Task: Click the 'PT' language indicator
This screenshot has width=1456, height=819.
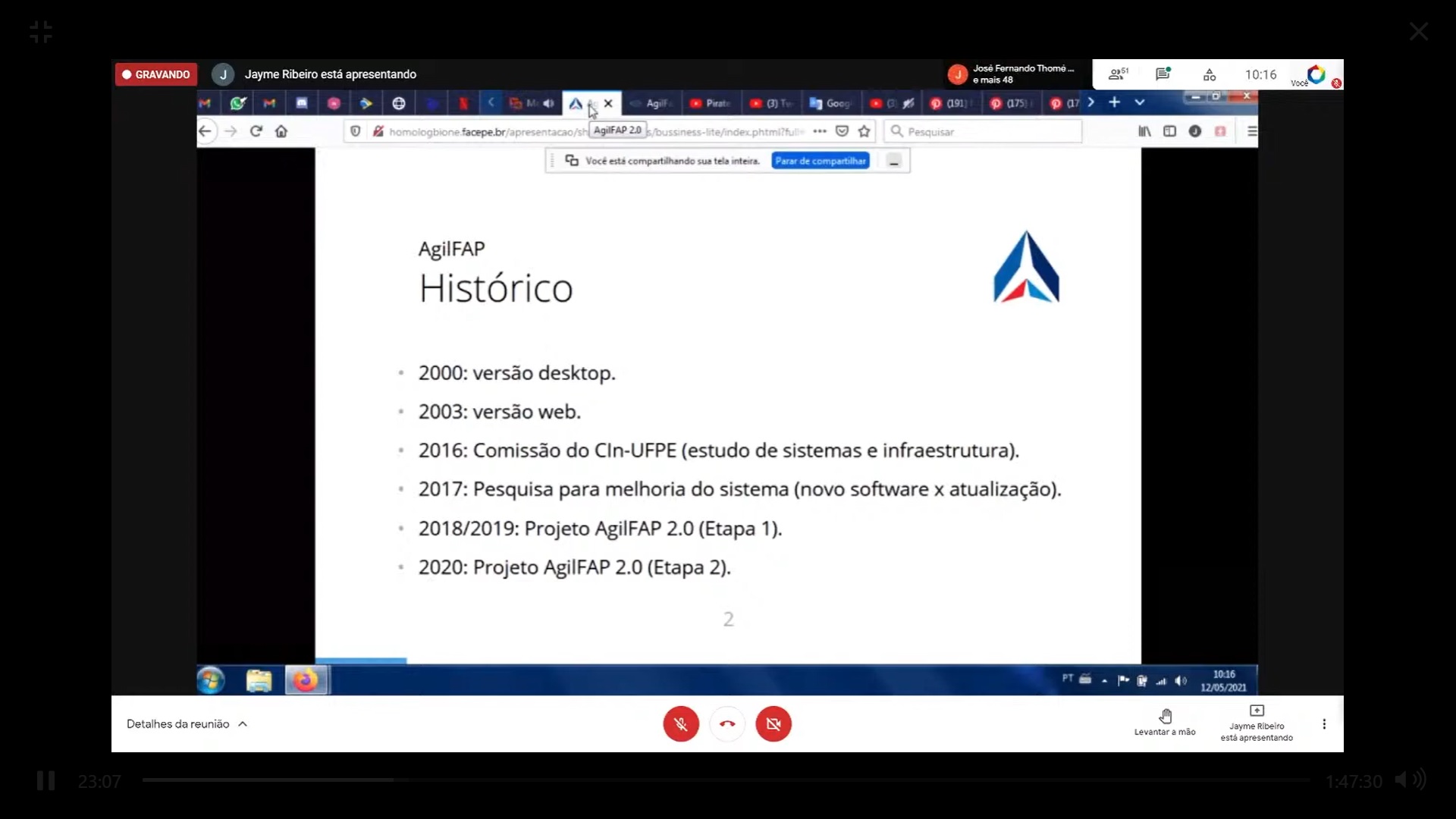Action: click(x=1068, y=678)
